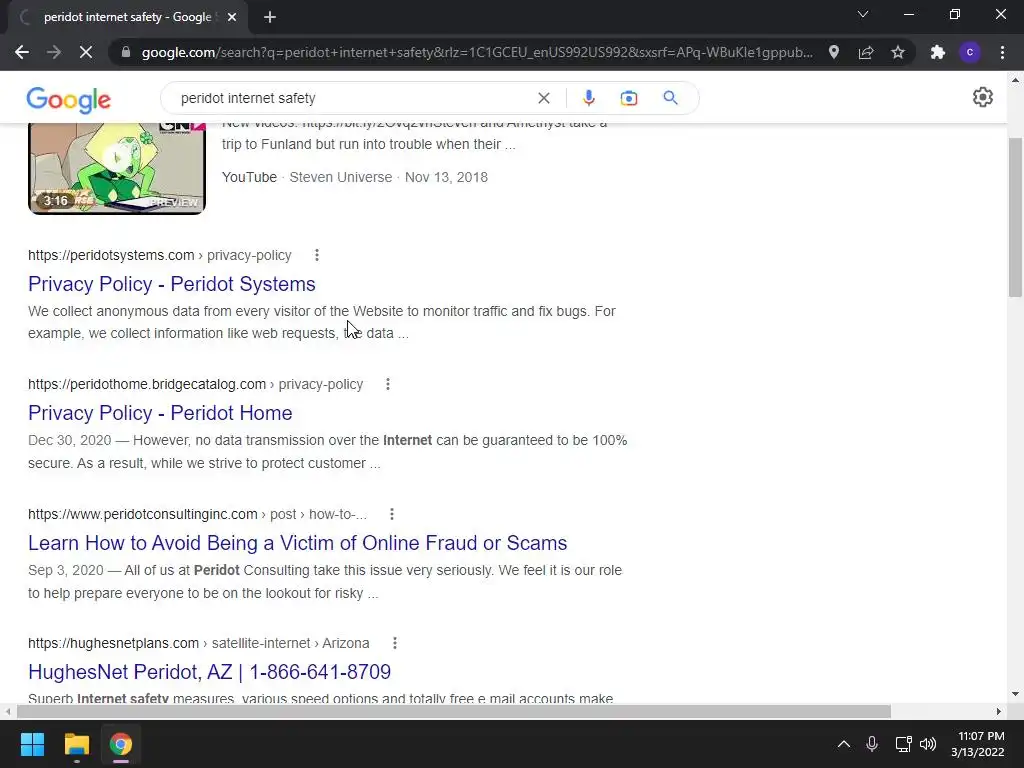The height and width of the screenshot is (768, 1024).
Task: Go back to the previous page
Action: pos(22,52)
